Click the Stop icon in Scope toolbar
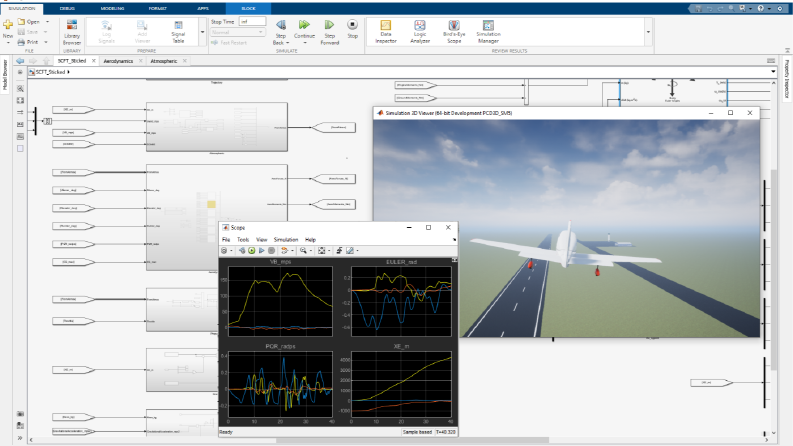This screenshot has width=793, height=446. (272, 250)
